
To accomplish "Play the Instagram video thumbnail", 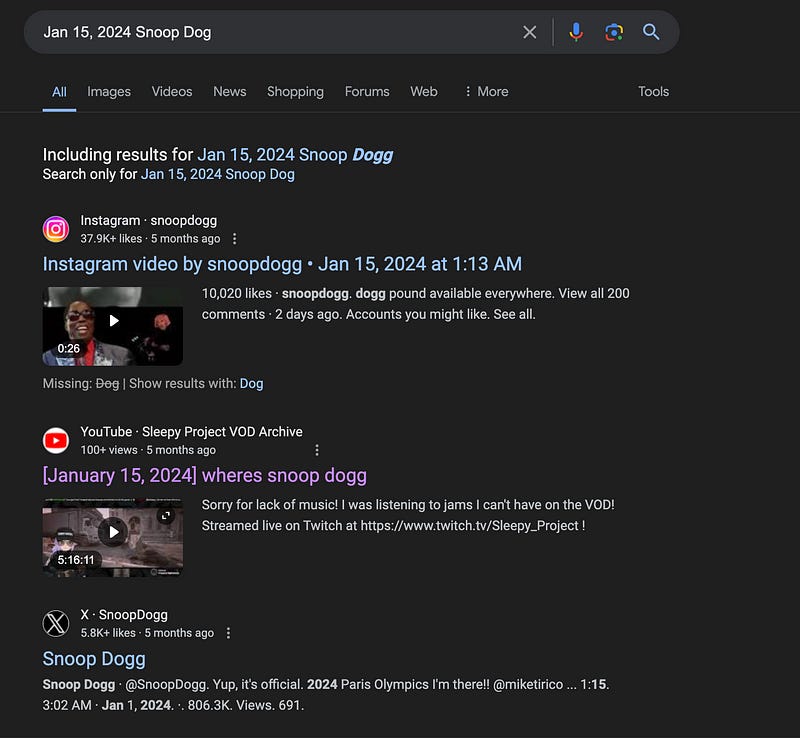I will click(113, 326).
